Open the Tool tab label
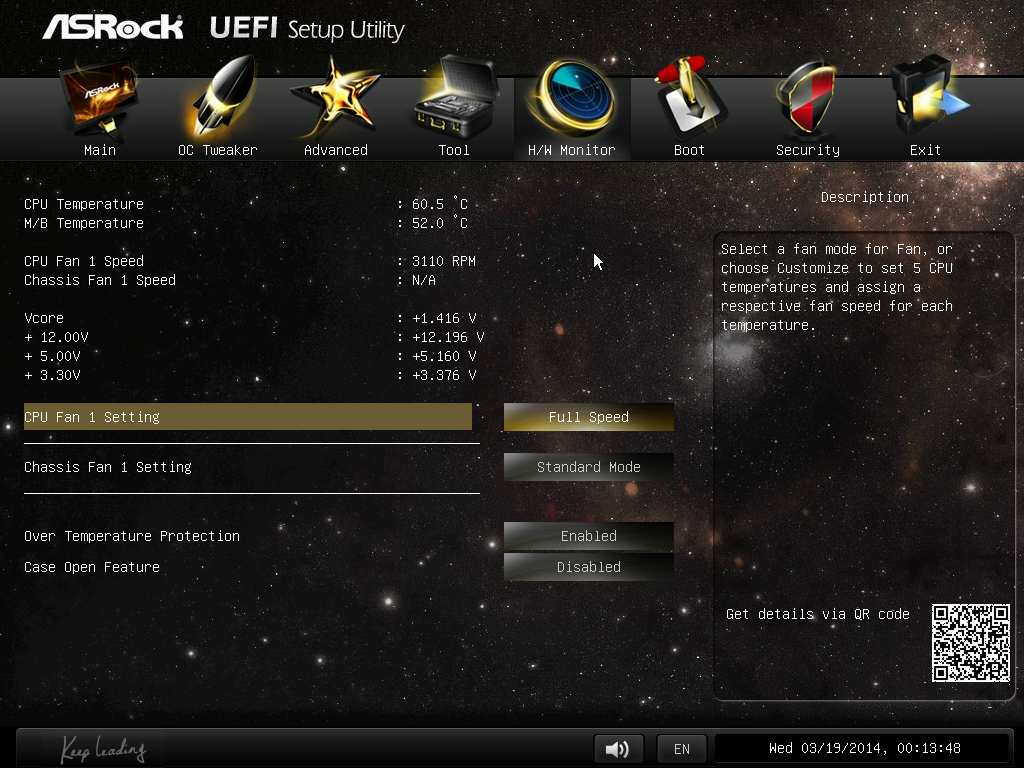The width and height of the screenshot is (1024, 768). (x=454, y=150)
